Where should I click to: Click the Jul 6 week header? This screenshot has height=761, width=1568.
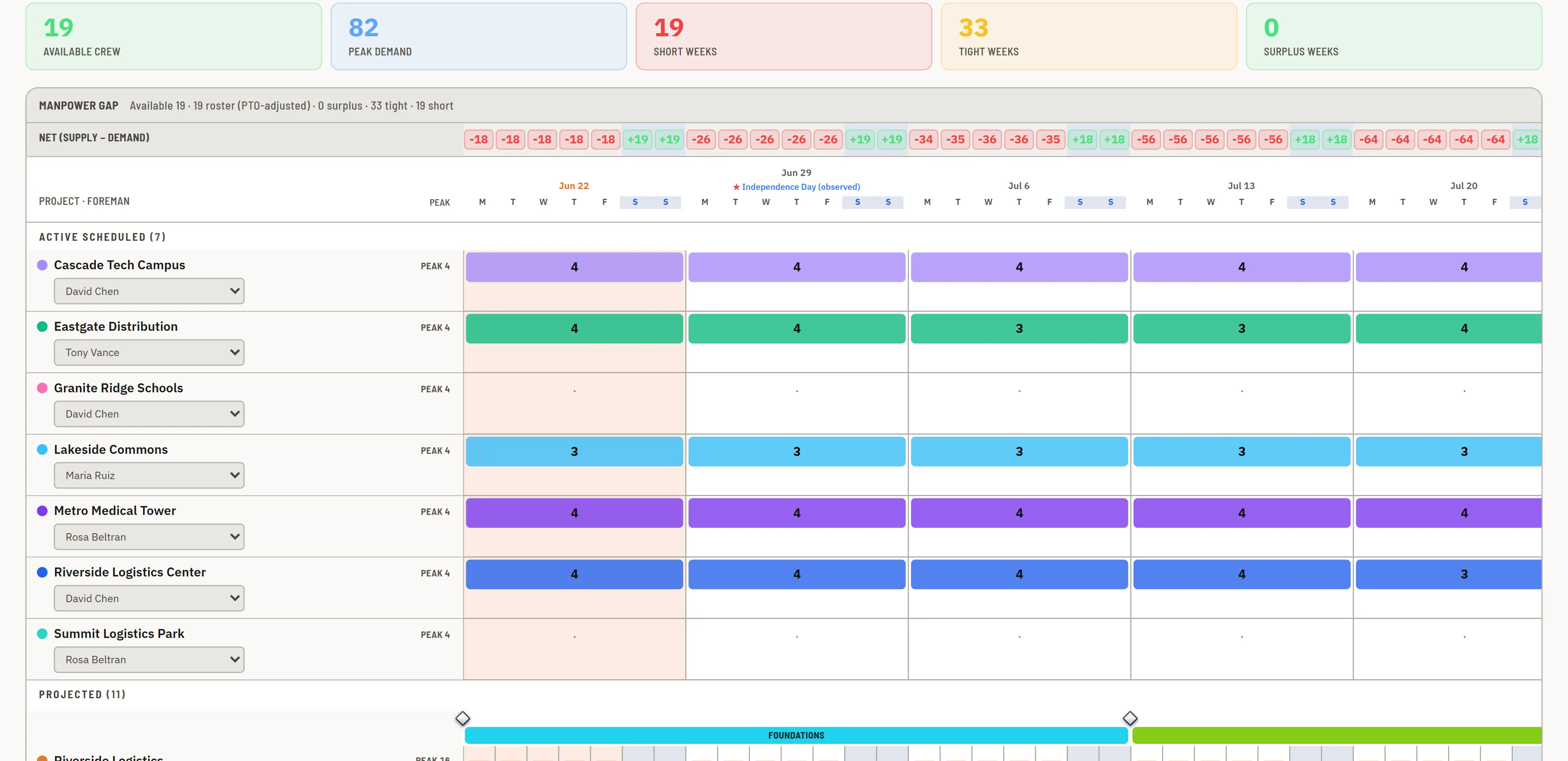tap(1019, 185)
